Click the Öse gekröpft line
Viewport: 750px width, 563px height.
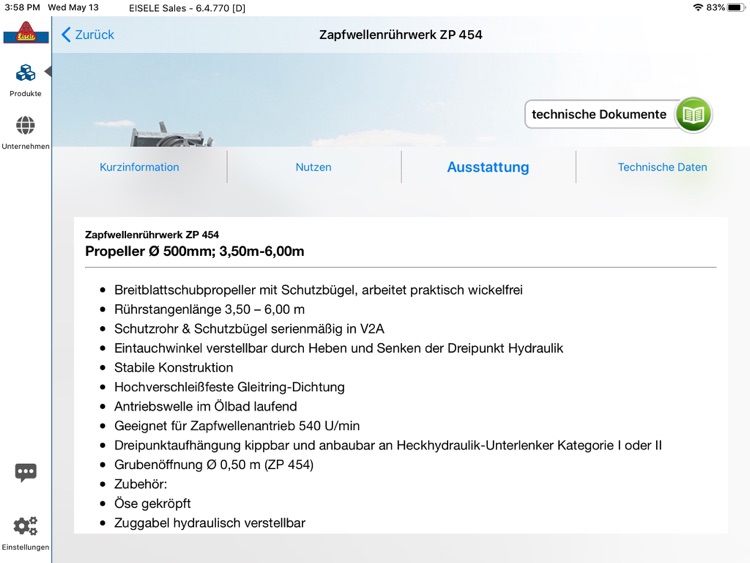[152, 503]
